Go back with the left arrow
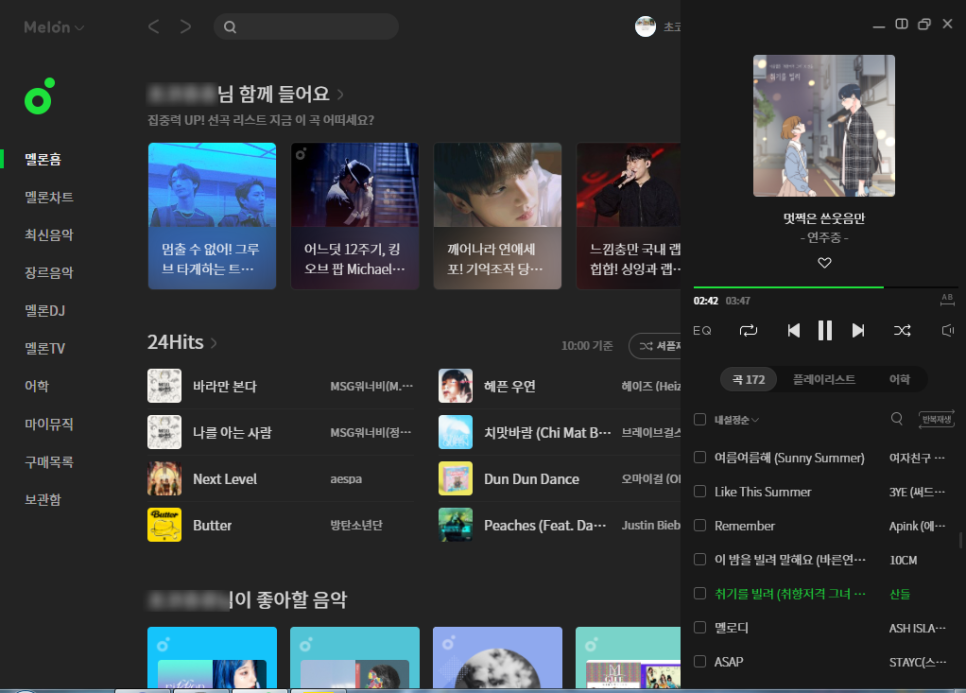Viewport: 966px width, 693px height. coord(153,26)
